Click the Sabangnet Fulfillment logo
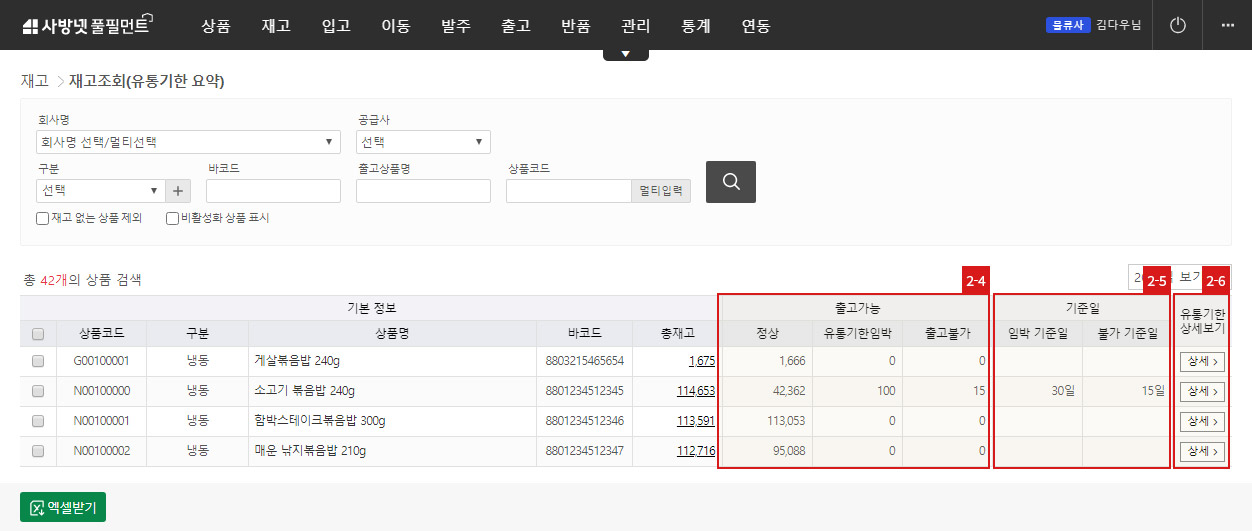Viewport: 1252px width, 531px height. click(x=87, y=25)
